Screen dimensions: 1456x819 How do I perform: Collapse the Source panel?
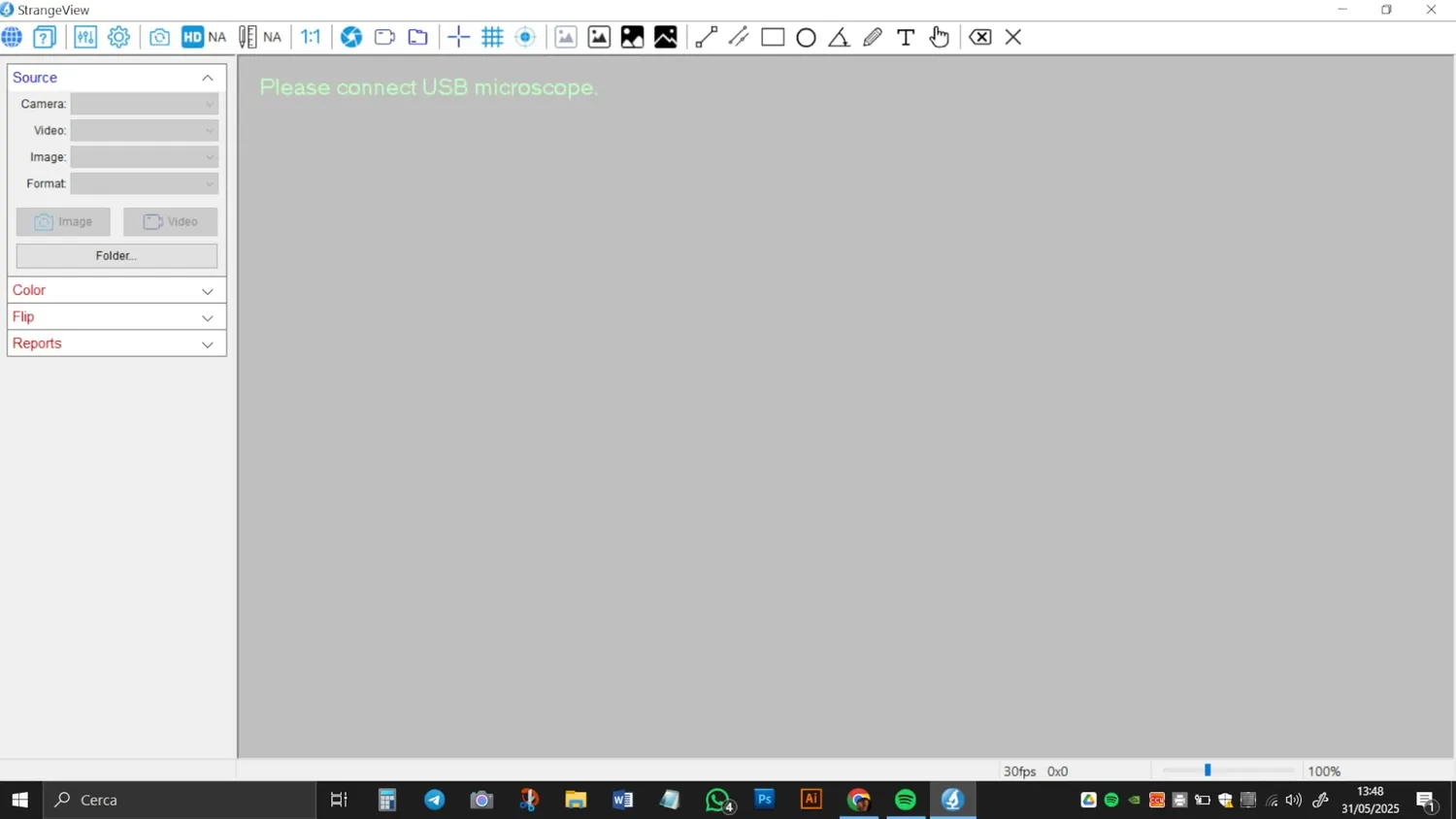pos(208,78)
